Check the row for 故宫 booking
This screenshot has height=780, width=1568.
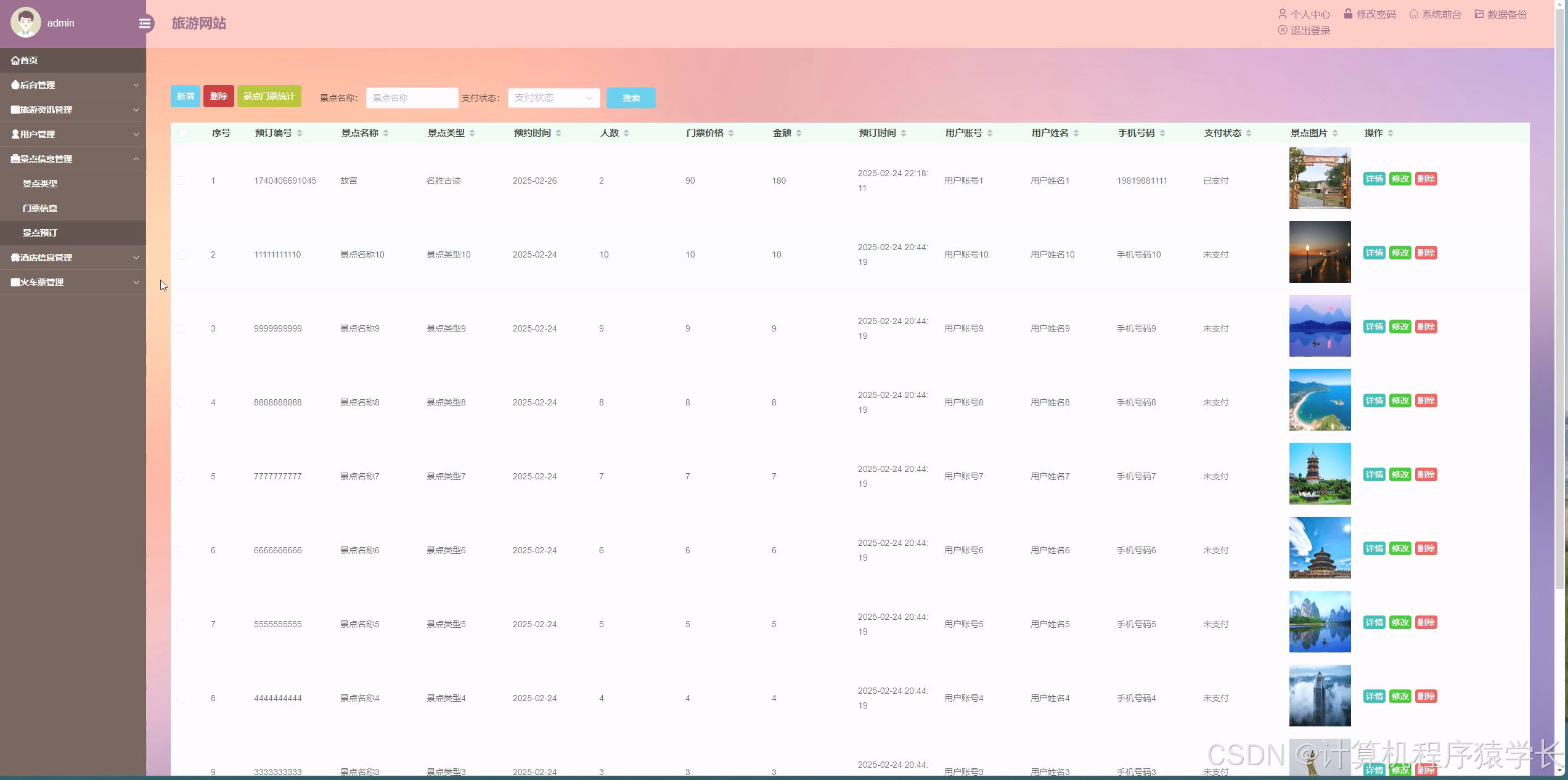pos(181,181)
